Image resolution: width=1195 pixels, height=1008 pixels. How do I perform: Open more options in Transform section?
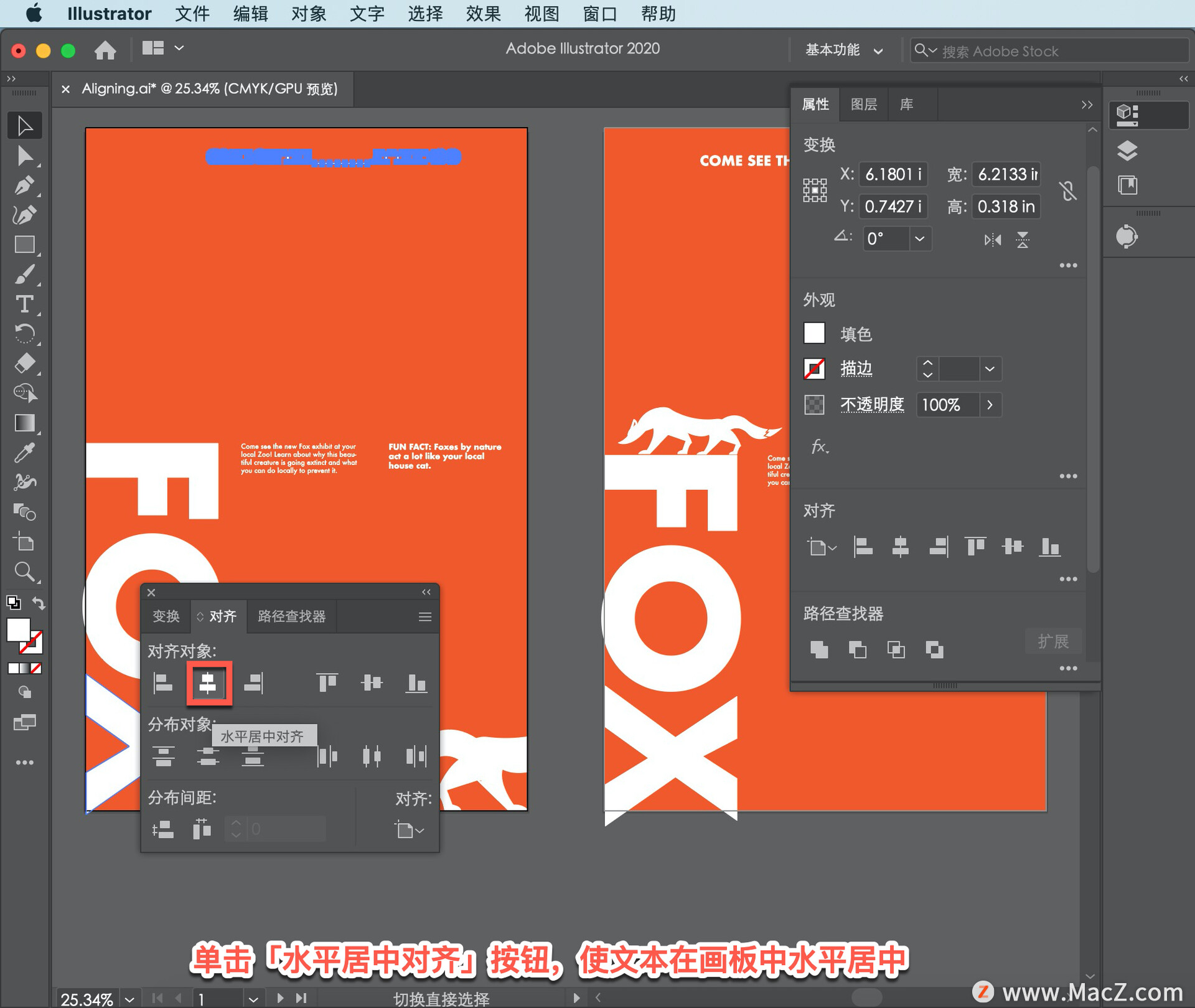1068,265
